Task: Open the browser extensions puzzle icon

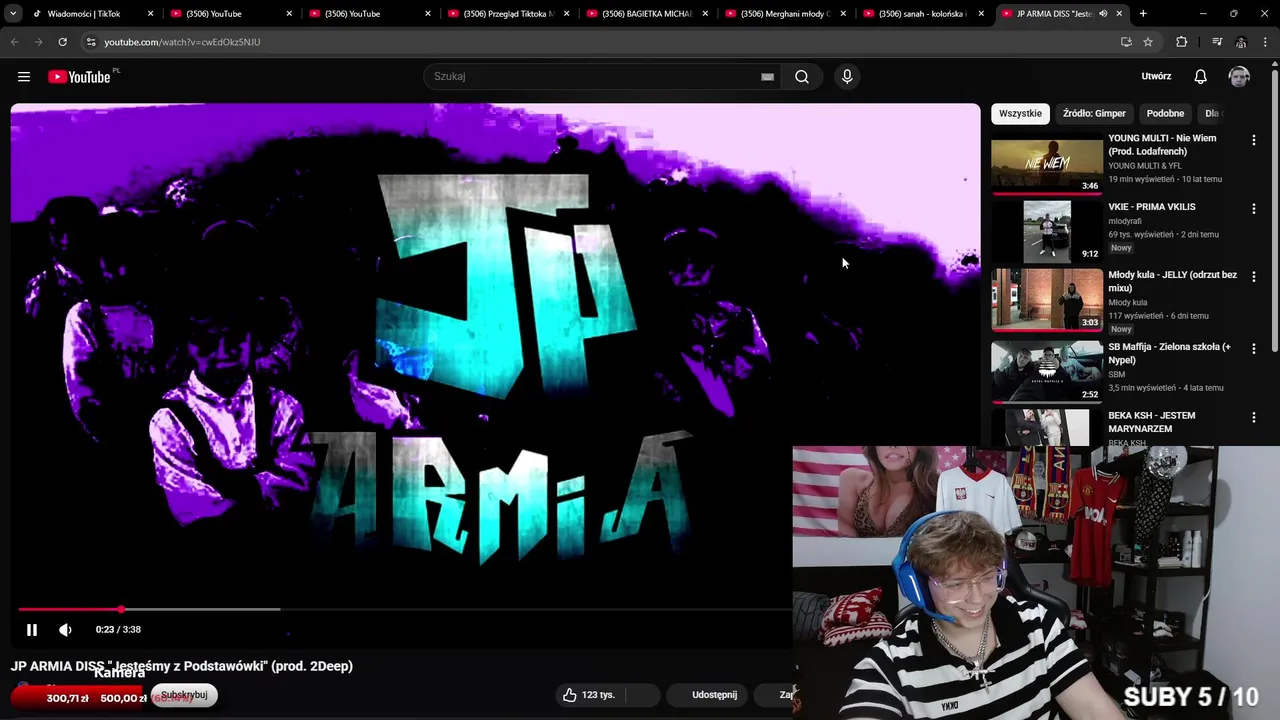Action: tap(1182, 42)
